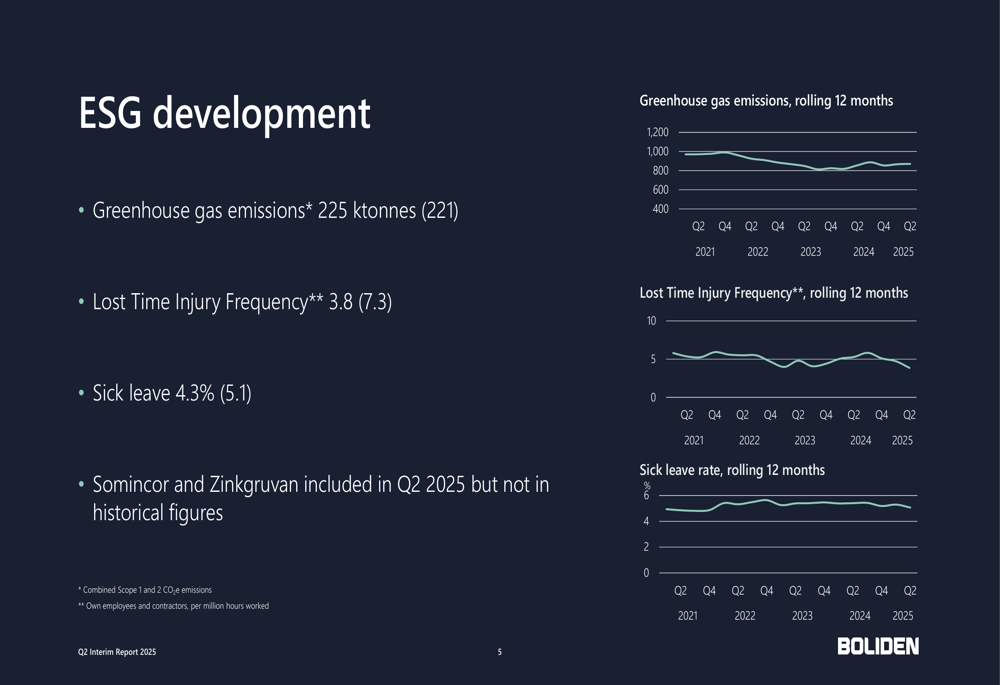Click the 'Combined Scope 1 and 2' footnote

[x=145, y=590]
